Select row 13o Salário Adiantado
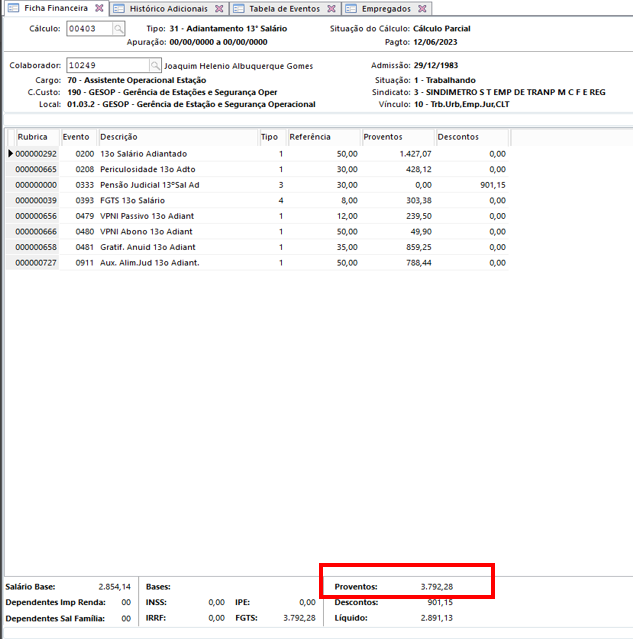633x639 pixels. click(x=257, y=154)
